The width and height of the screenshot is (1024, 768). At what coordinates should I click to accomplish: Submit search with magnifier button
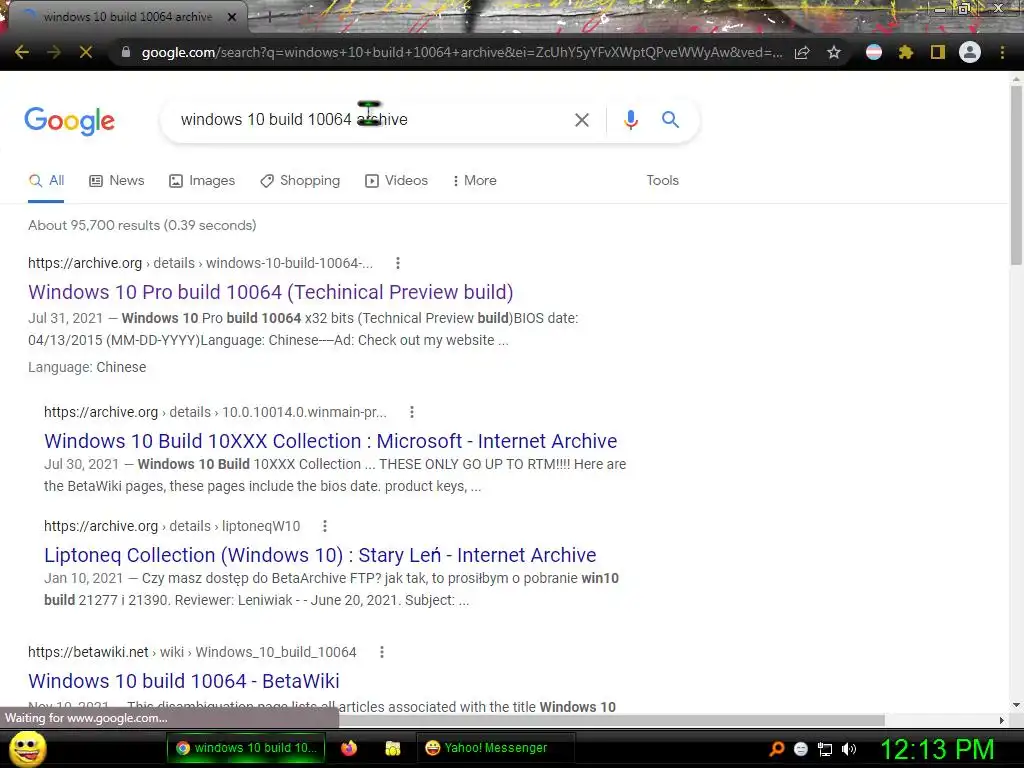coord(671,120)
